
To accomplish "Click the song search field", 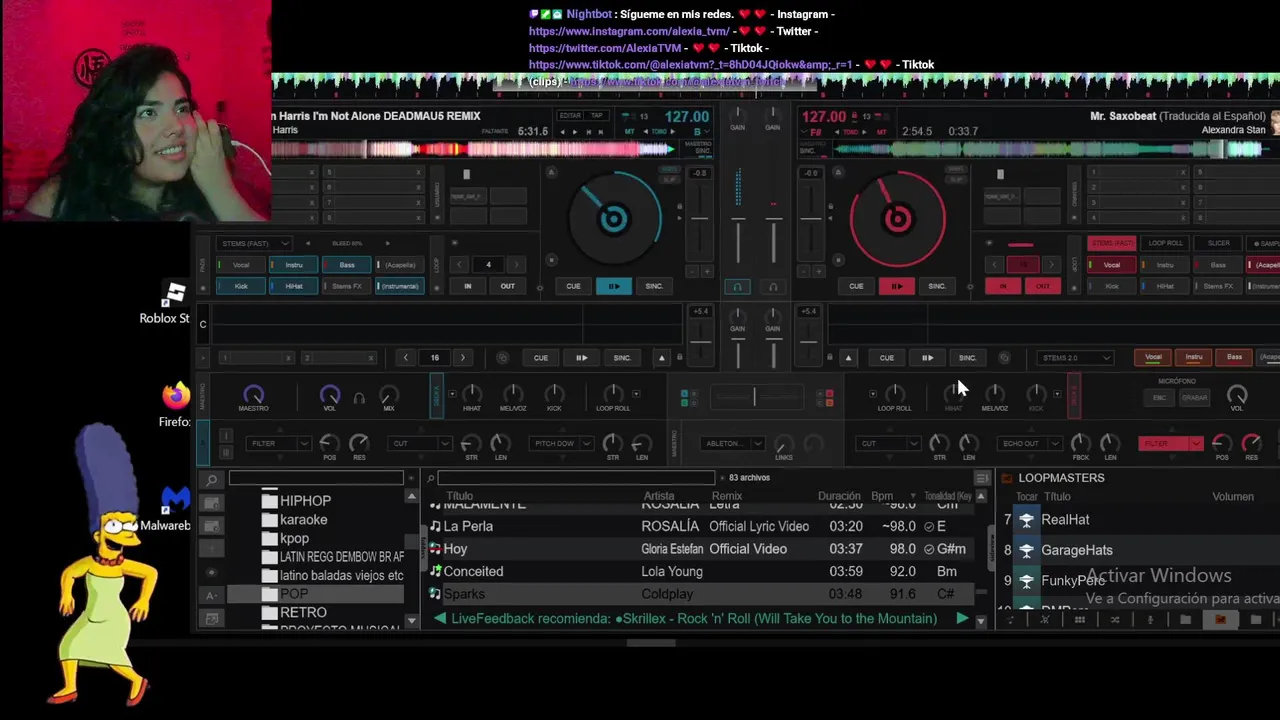I will click(x=576, y=478).
